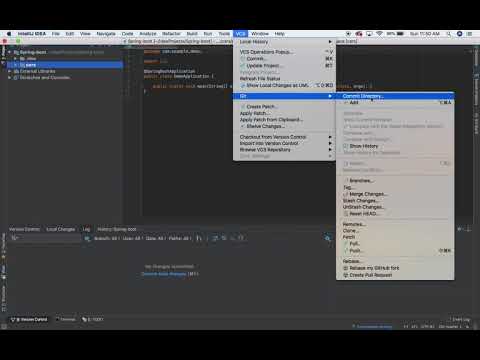
Task: Open Notification Center icon
Action: tap(469, 34)
